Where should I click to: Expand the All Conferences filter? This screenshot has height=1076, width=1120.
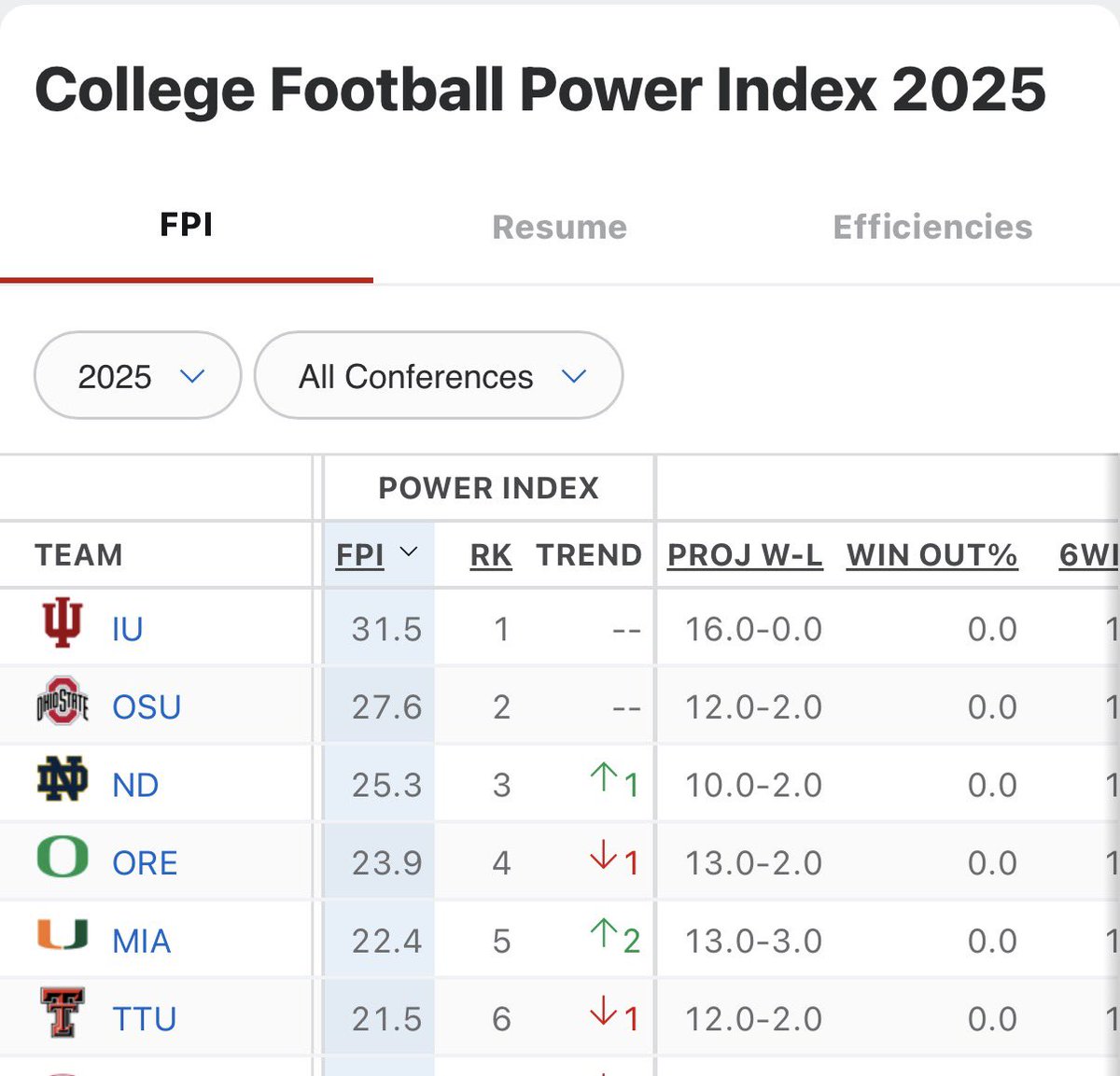click(439, 376)
